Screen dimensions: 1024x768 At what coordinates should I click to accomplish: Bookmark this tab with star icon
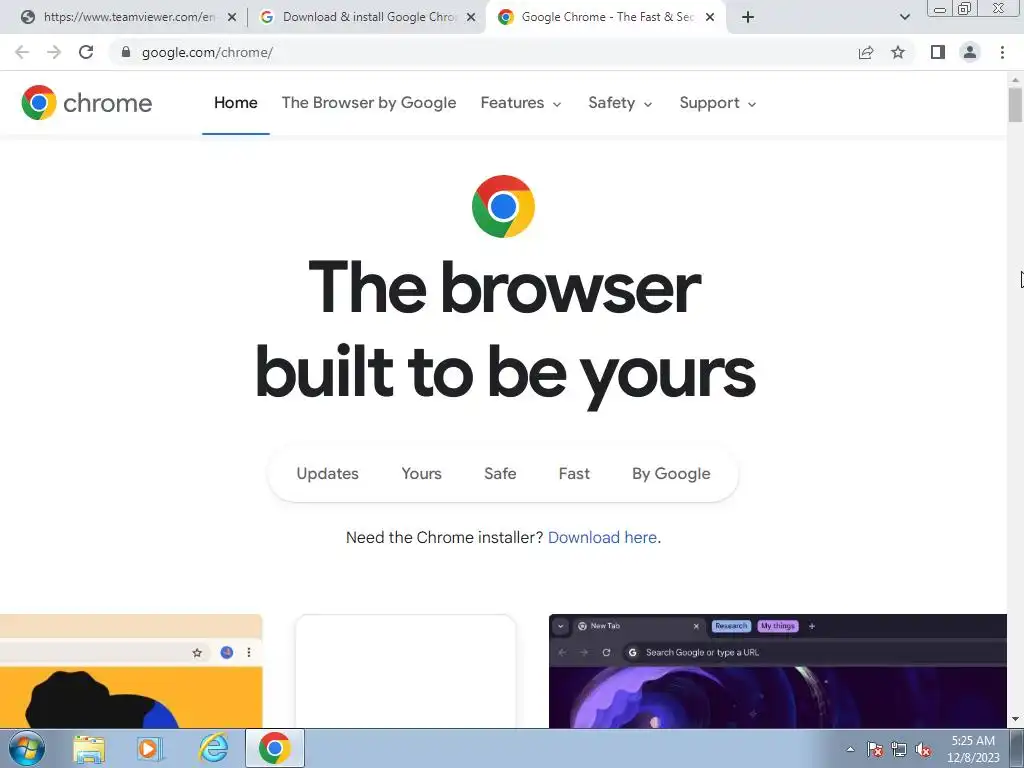click(898, 52)
